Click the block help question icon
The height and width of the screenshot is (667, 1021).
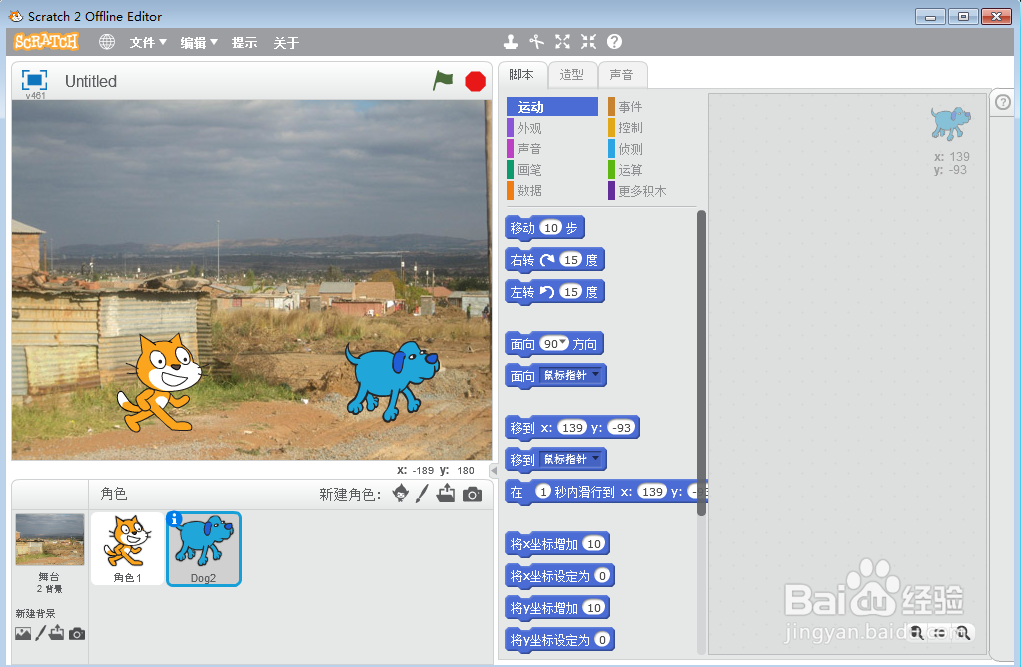tap(614, 42)
